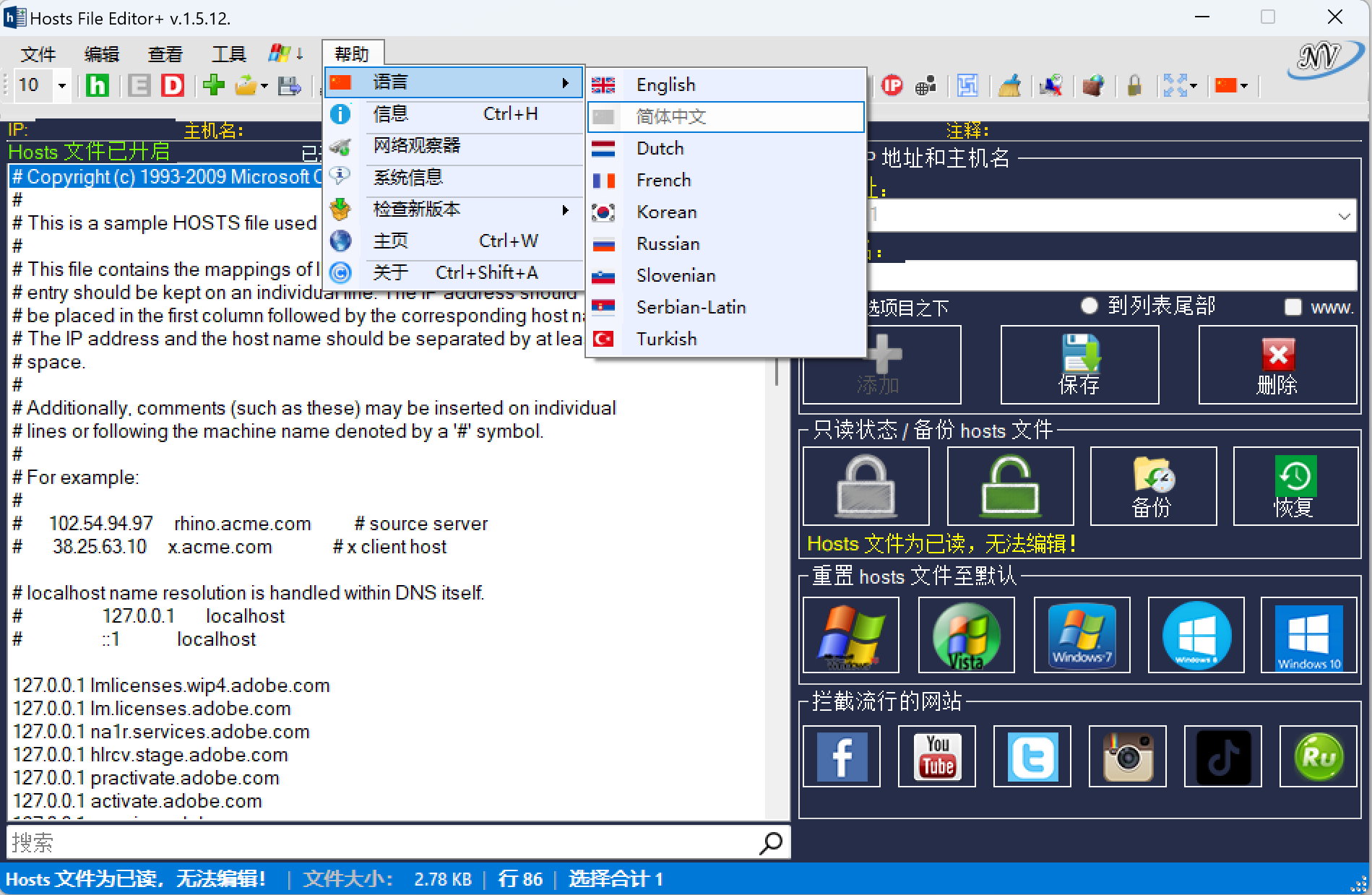This screenshot has height=895, width=1372.
Task: Toggle the 'www.' checkbox
Action: click(1293, 307)
